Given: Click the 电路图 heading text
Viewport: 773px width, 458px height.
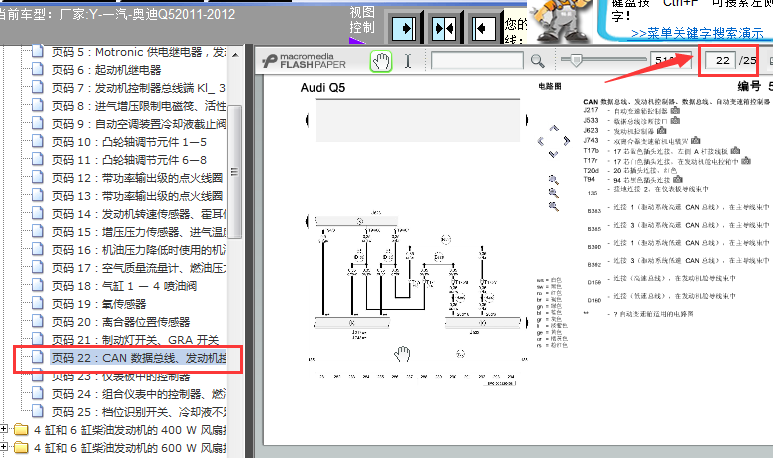Looking at the screenshot, I should [550, 86].
